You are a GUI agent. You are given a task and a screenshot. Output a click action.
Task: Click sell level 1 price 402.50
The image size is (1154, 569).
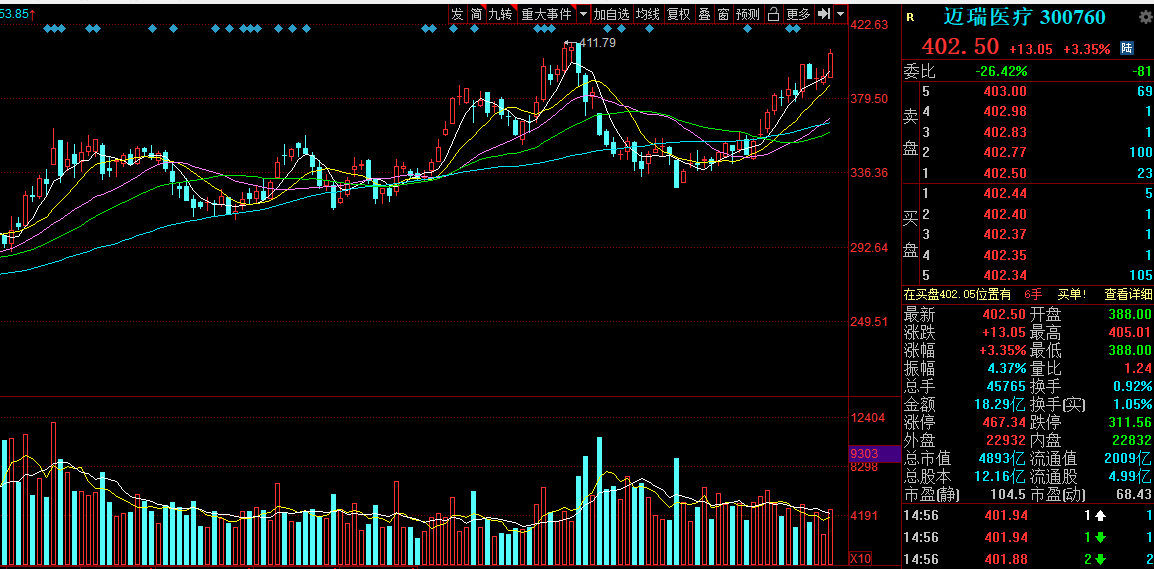[x=1007, y=173]
